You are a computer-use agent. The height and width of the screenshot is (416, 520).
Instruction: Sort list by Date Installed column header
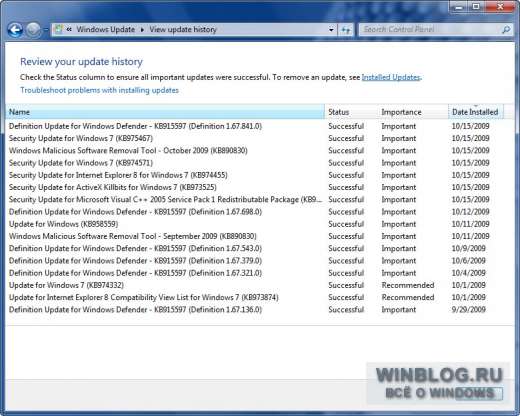tap(476, 112)
